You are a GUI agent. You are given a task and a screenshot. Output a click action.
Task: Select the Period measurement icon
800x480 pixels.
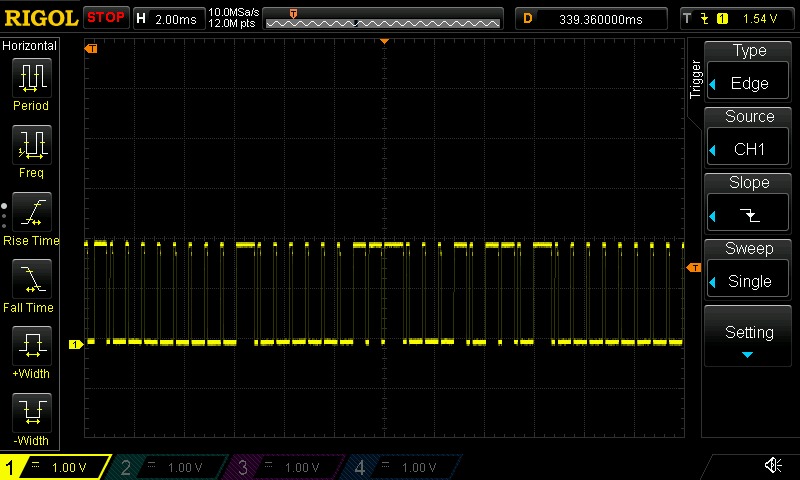click(x=30, y=78)
